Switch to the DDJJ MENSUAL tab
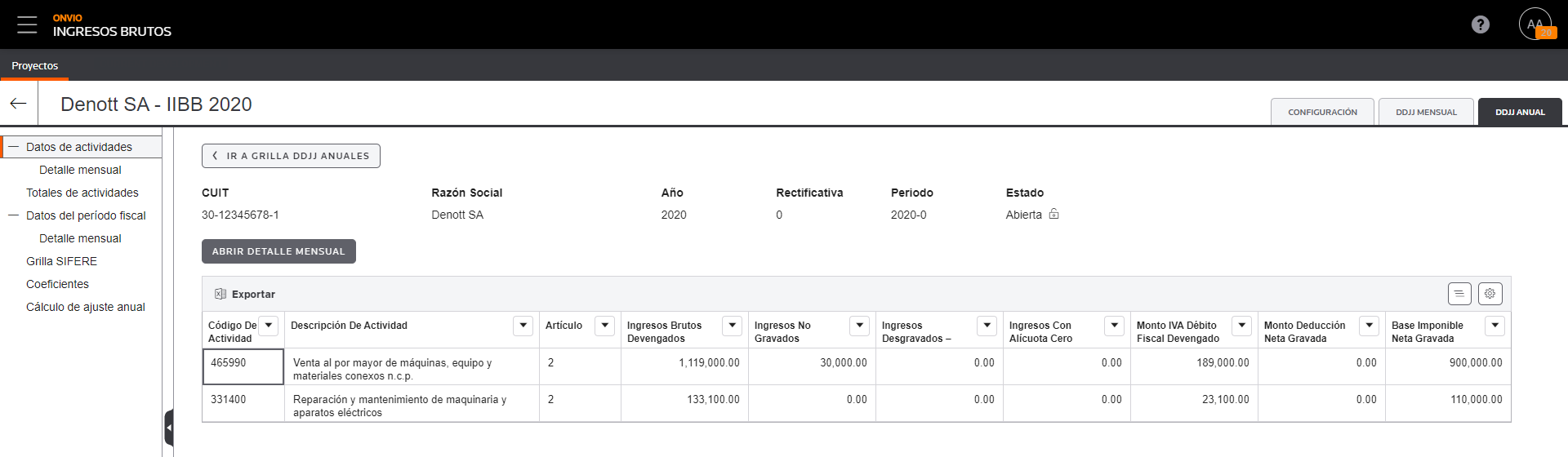Screen dimensions: 1568x457 pos(1426,112)
